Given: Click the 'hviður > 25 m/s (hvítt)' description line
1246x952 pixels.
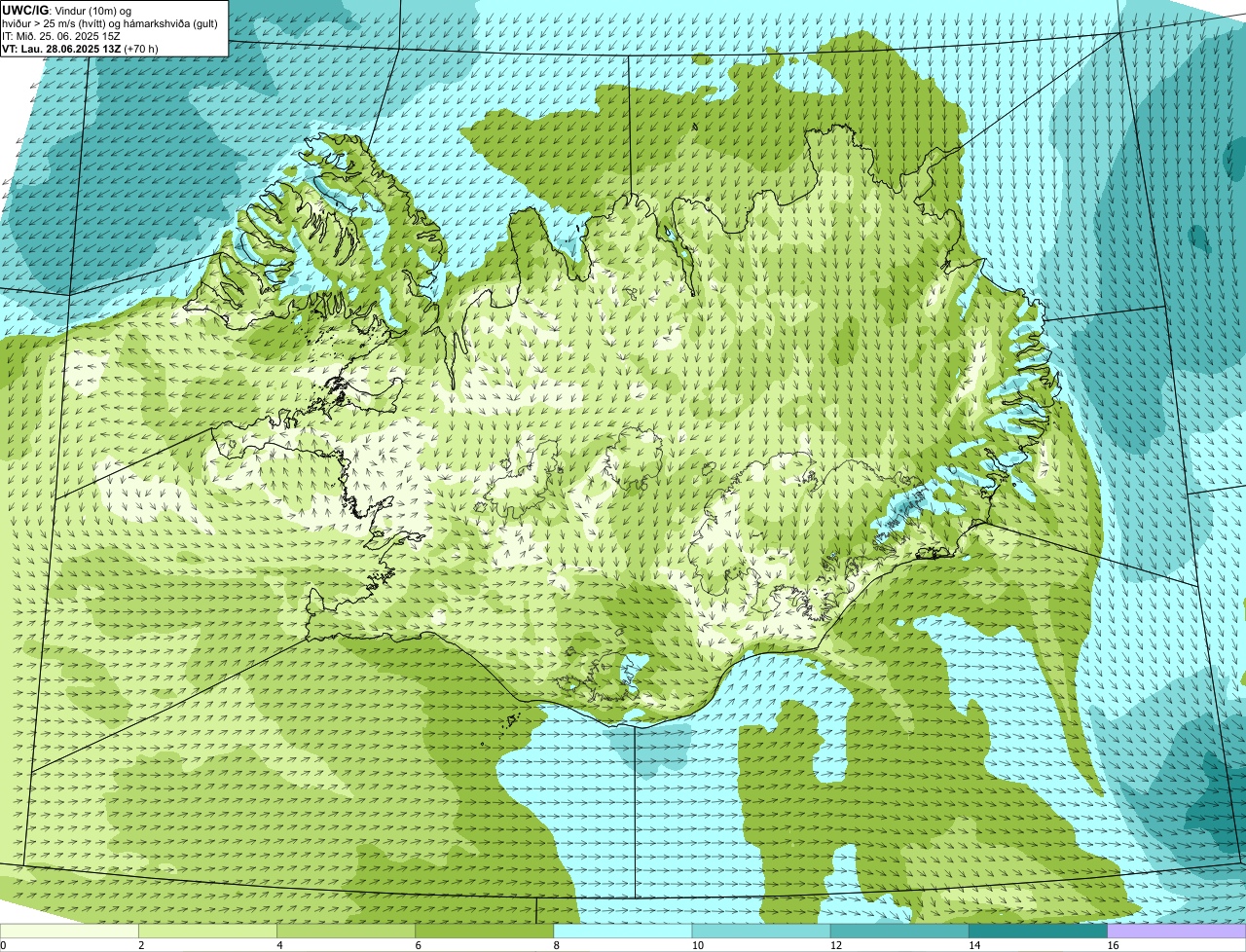Looking at the screenshot, I should pos(110,23).
